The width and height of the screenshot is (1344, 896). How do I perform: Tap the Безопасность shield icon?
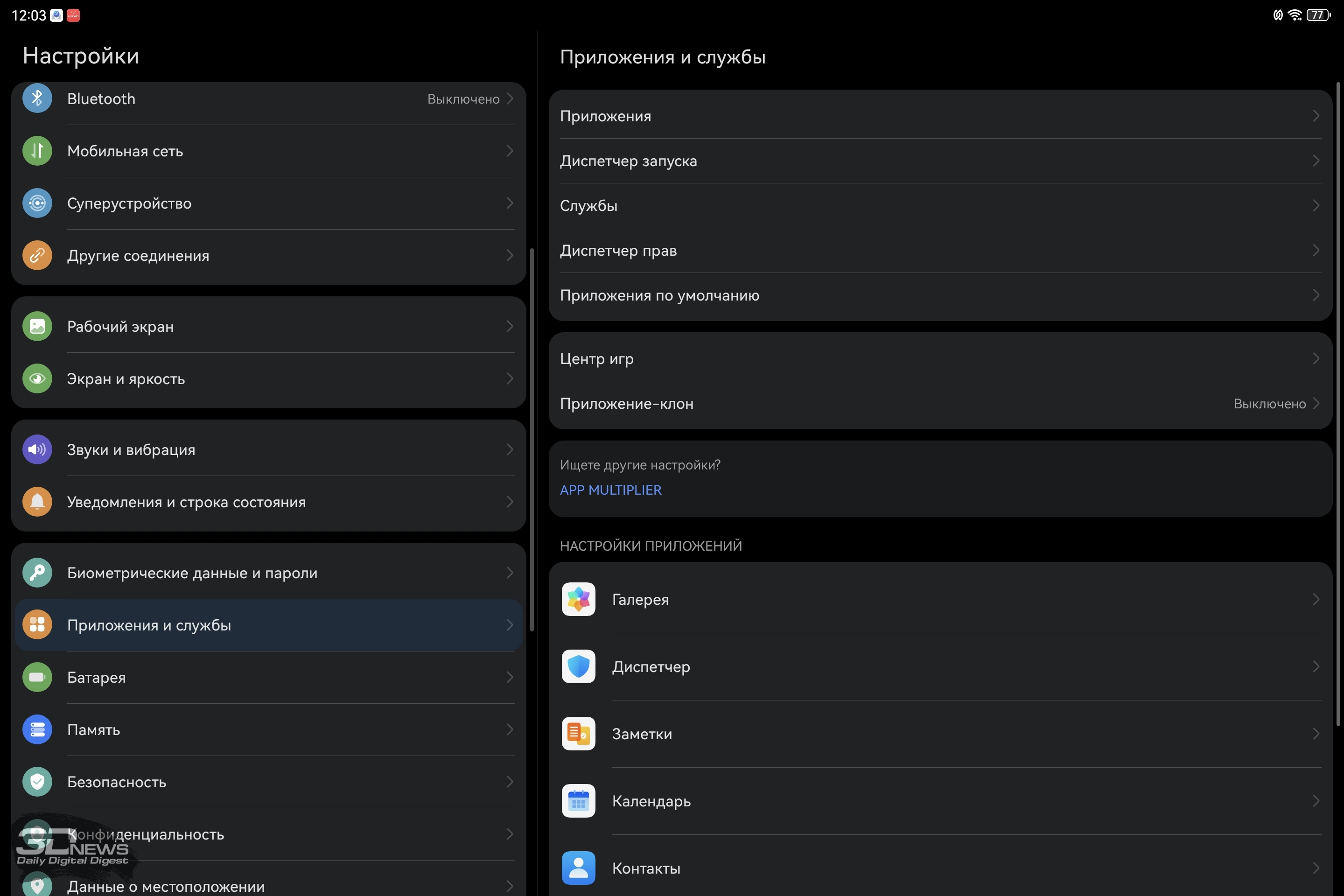coord(37,782)
